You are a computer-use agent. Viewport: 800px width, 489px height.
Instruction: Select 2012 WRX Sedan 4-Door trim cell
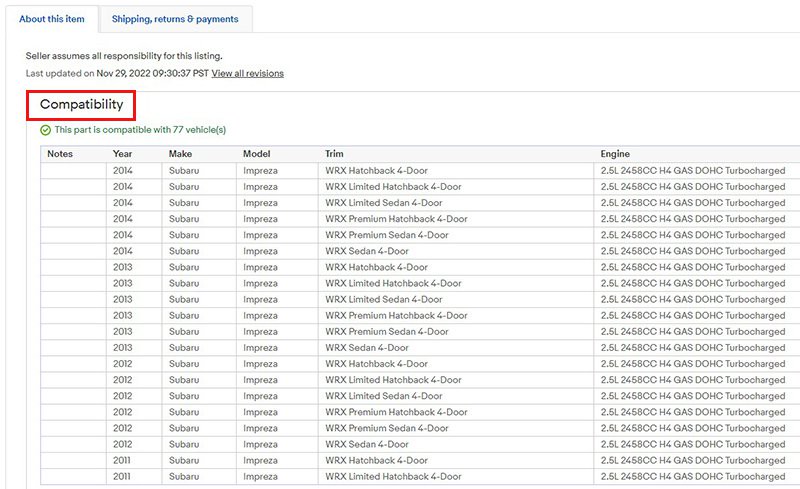pyautogui.click(x=456, y=444)
